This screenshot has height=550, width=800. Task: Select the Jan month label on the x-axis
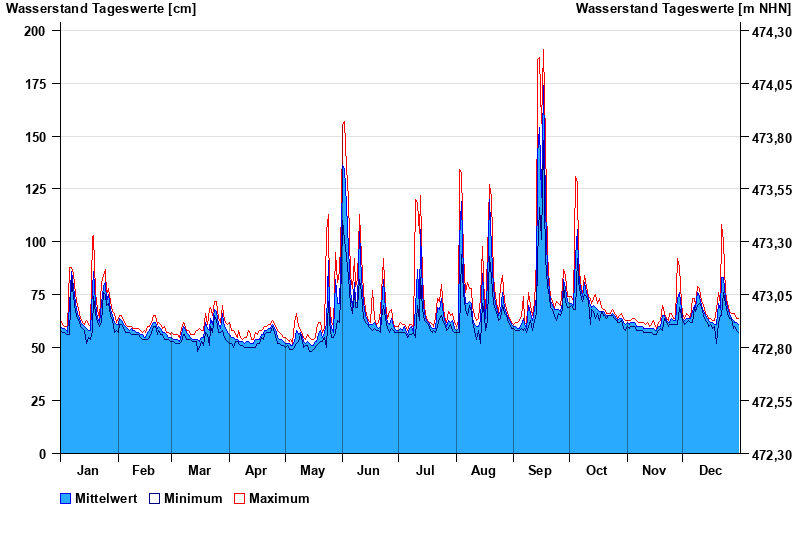point(88,470)
